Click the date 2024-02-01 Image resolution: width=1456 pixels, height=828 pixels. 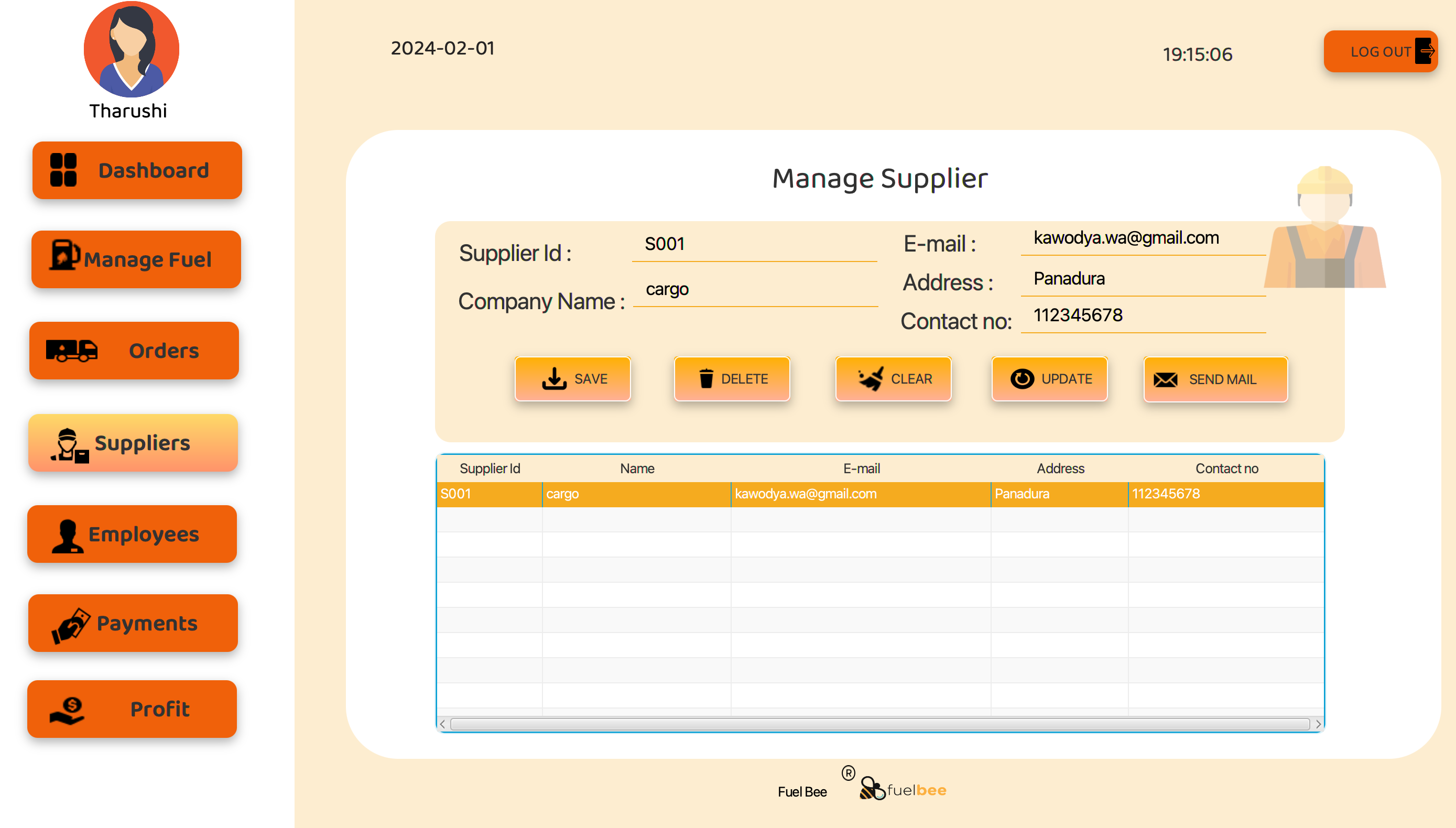(x=442, y=48)
